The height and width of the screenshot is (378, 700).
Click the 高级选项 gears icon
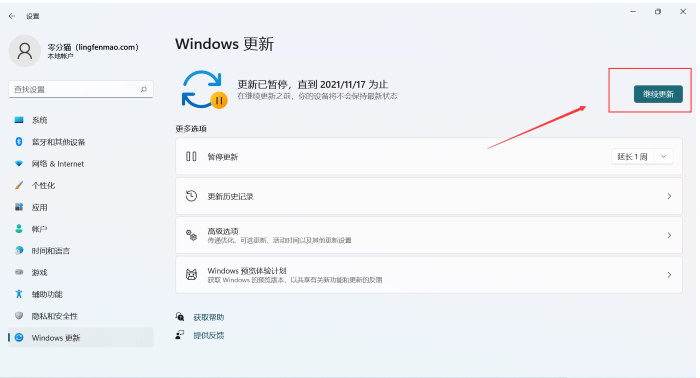point(191,235)
